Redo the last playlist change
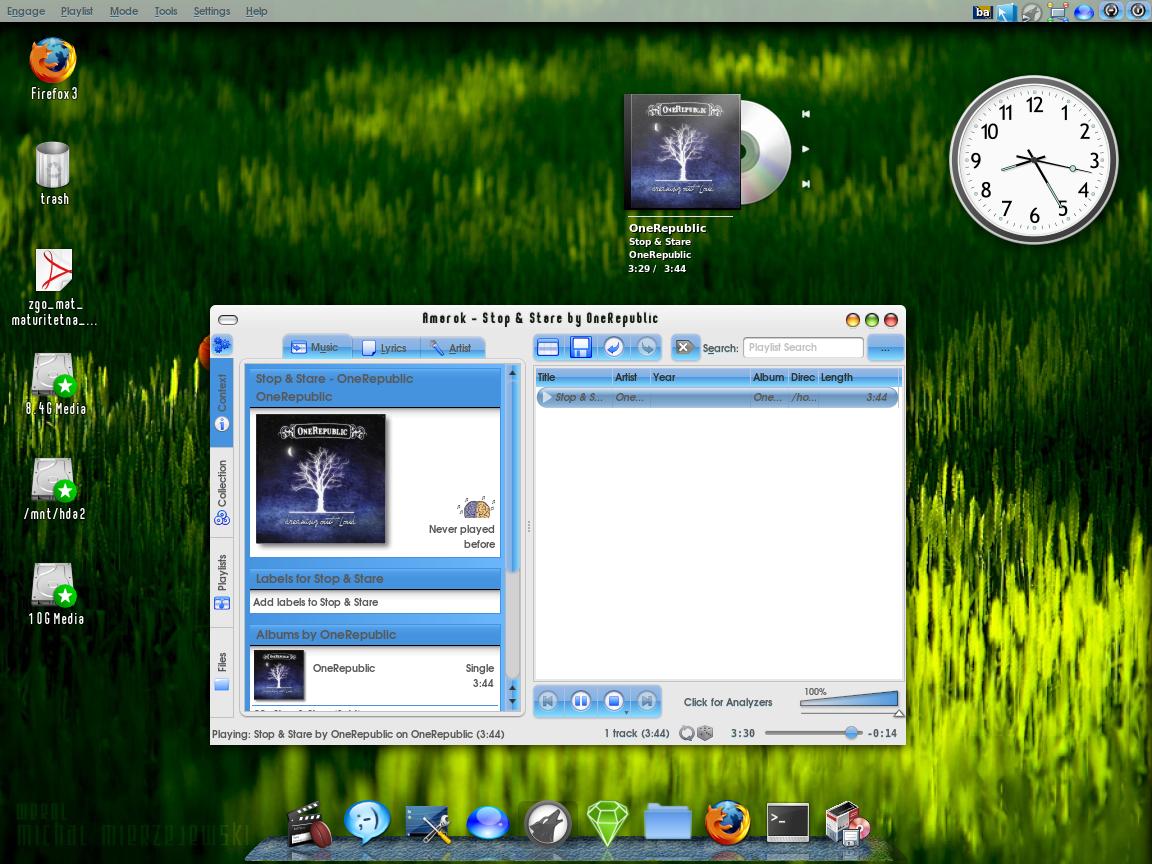The width and height of the screenshot is (1152, 864). tap(647, 348)
